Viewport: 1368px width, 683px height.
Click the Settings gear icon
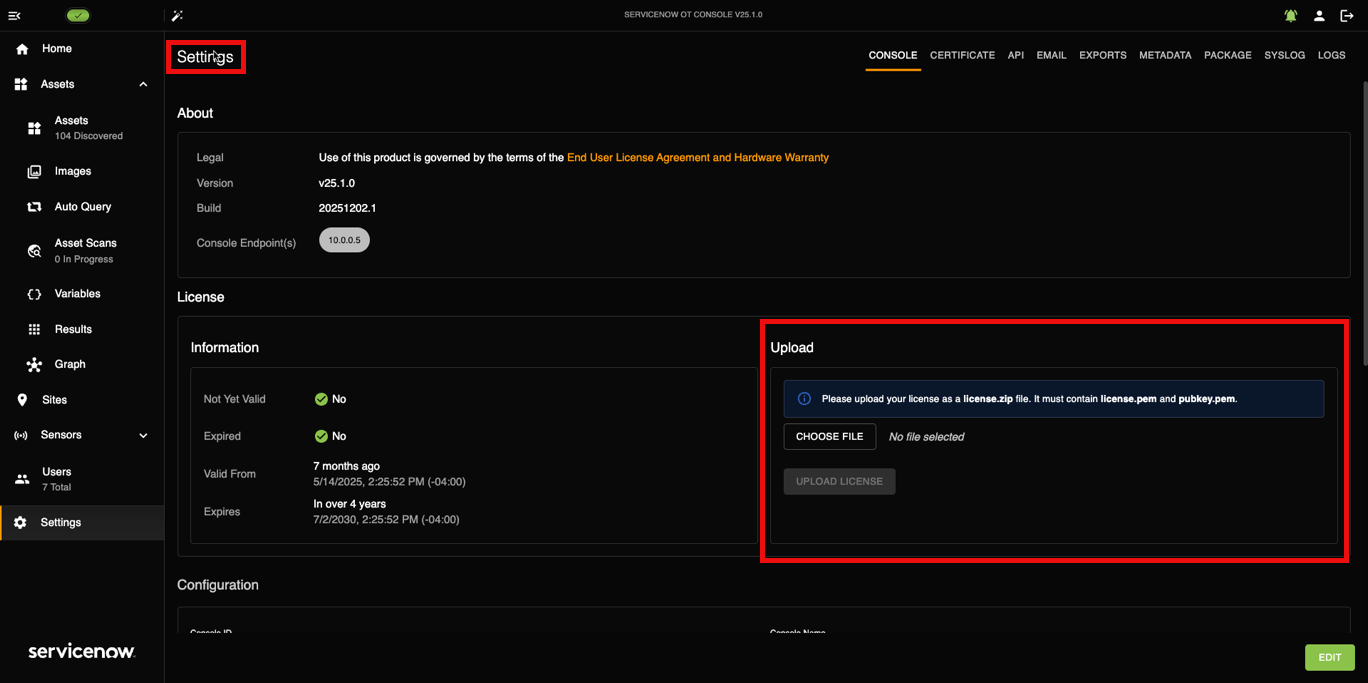pyautogui.click(x=20, y=523)
